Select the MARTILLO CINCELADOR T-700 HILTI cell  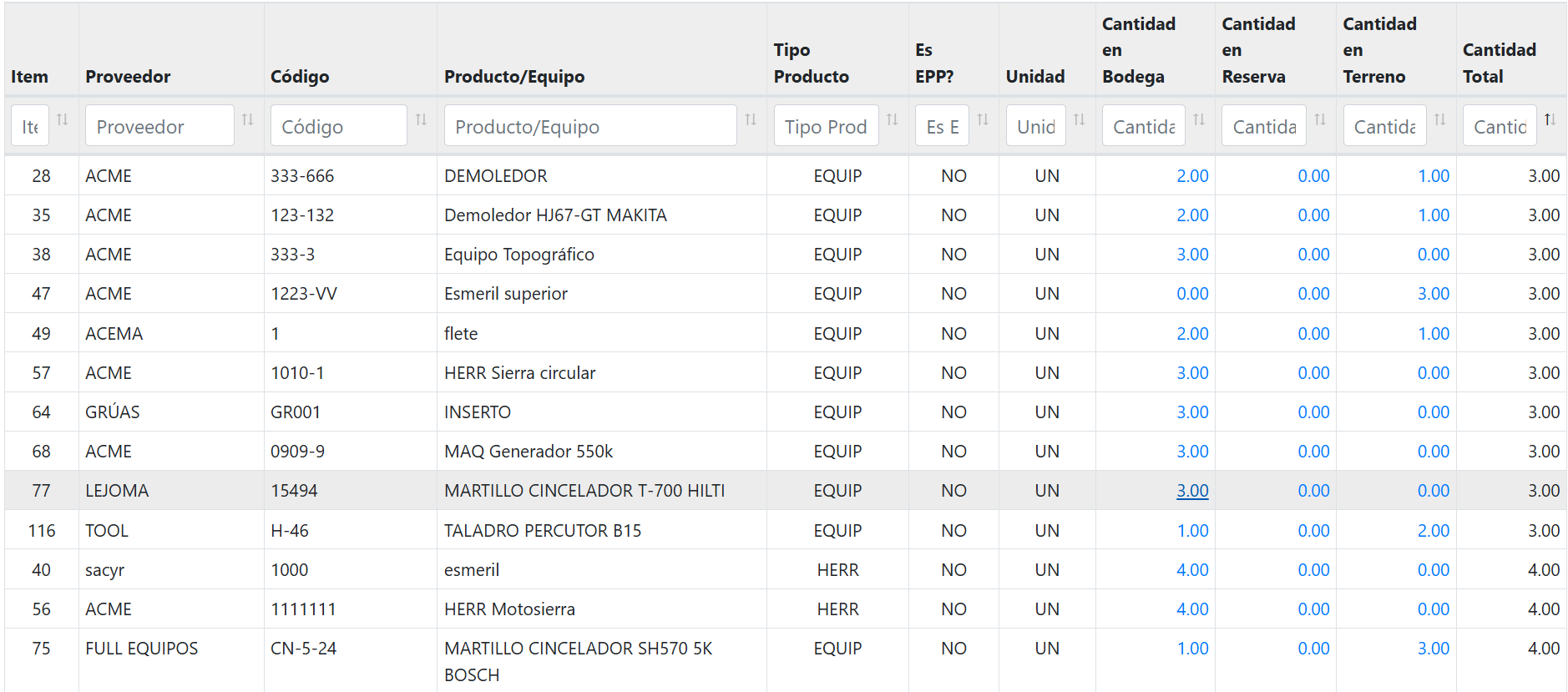pos(601,491)
